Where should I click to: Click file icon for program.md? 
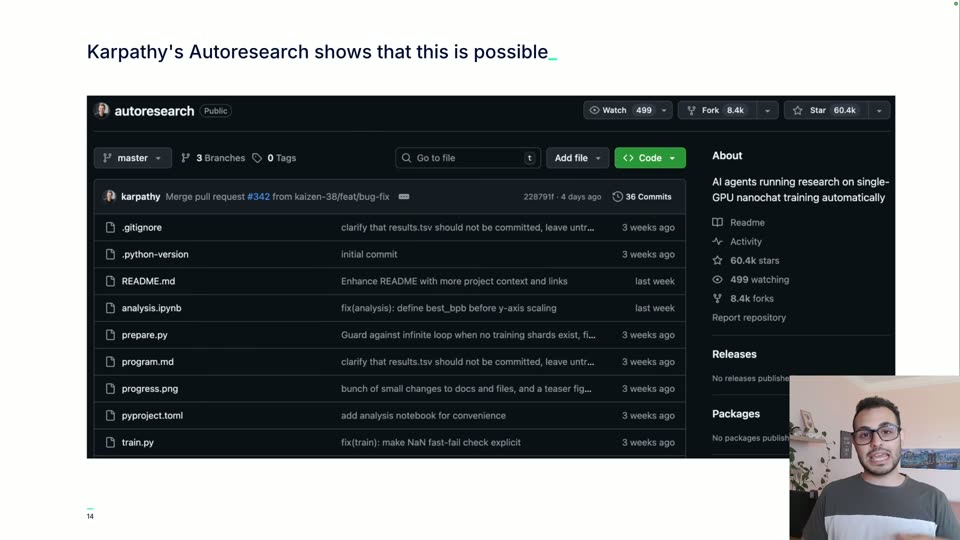110,362
